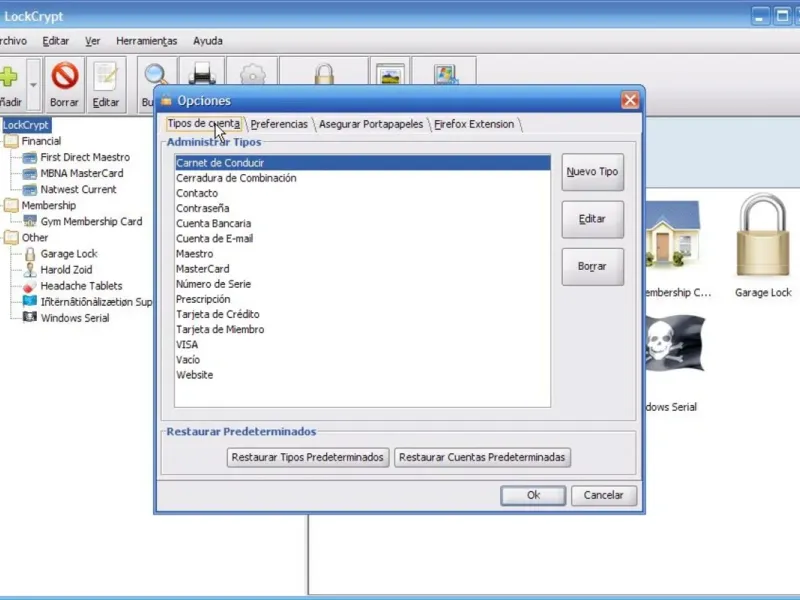Select Windows Serial tree entry
The width and height of the screenshot is (800, 600).
tap(75, 318)
